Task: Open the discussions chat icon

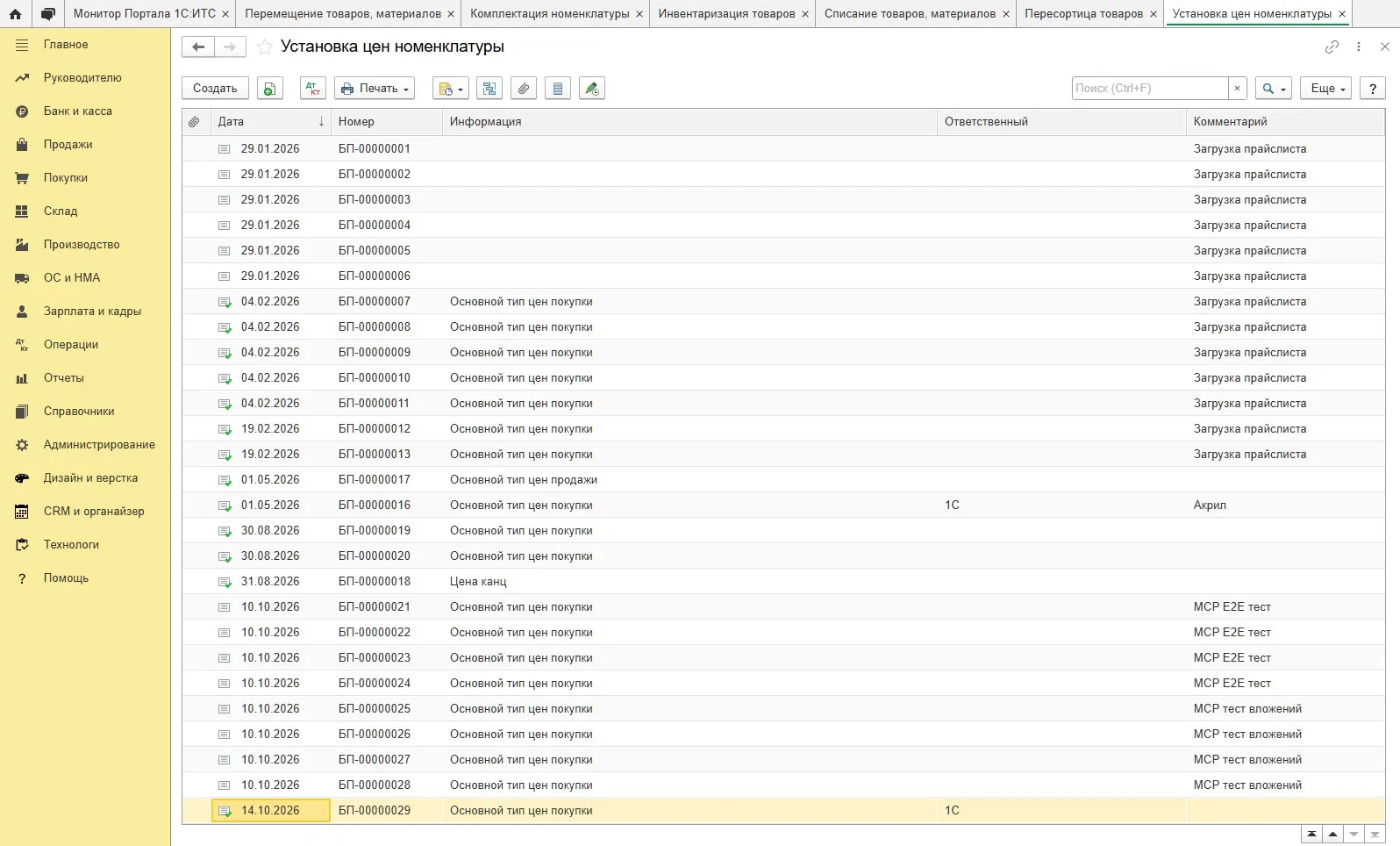Action: (x=48, y=14)
